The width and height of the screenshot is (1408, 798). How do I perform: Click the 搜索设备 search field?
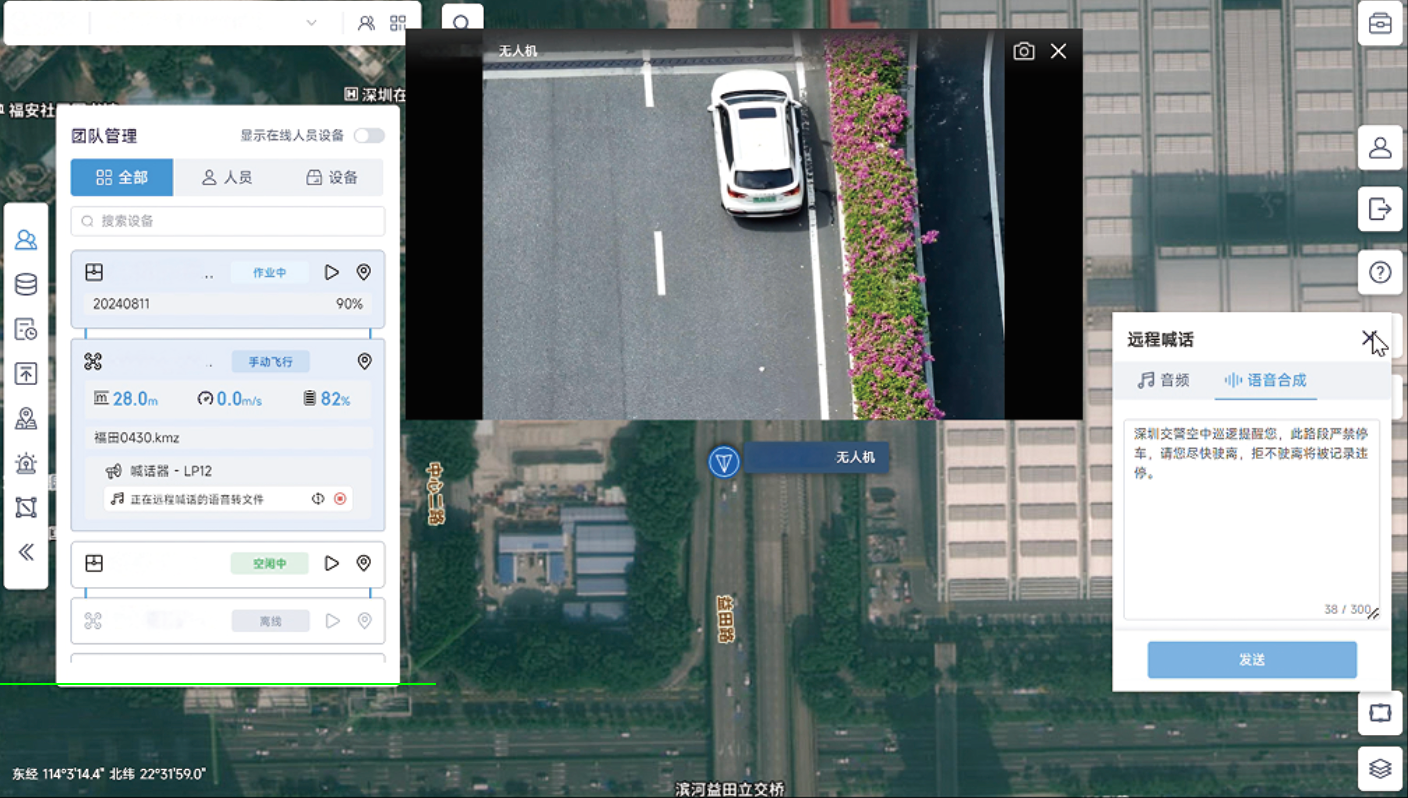click(228, 221)
